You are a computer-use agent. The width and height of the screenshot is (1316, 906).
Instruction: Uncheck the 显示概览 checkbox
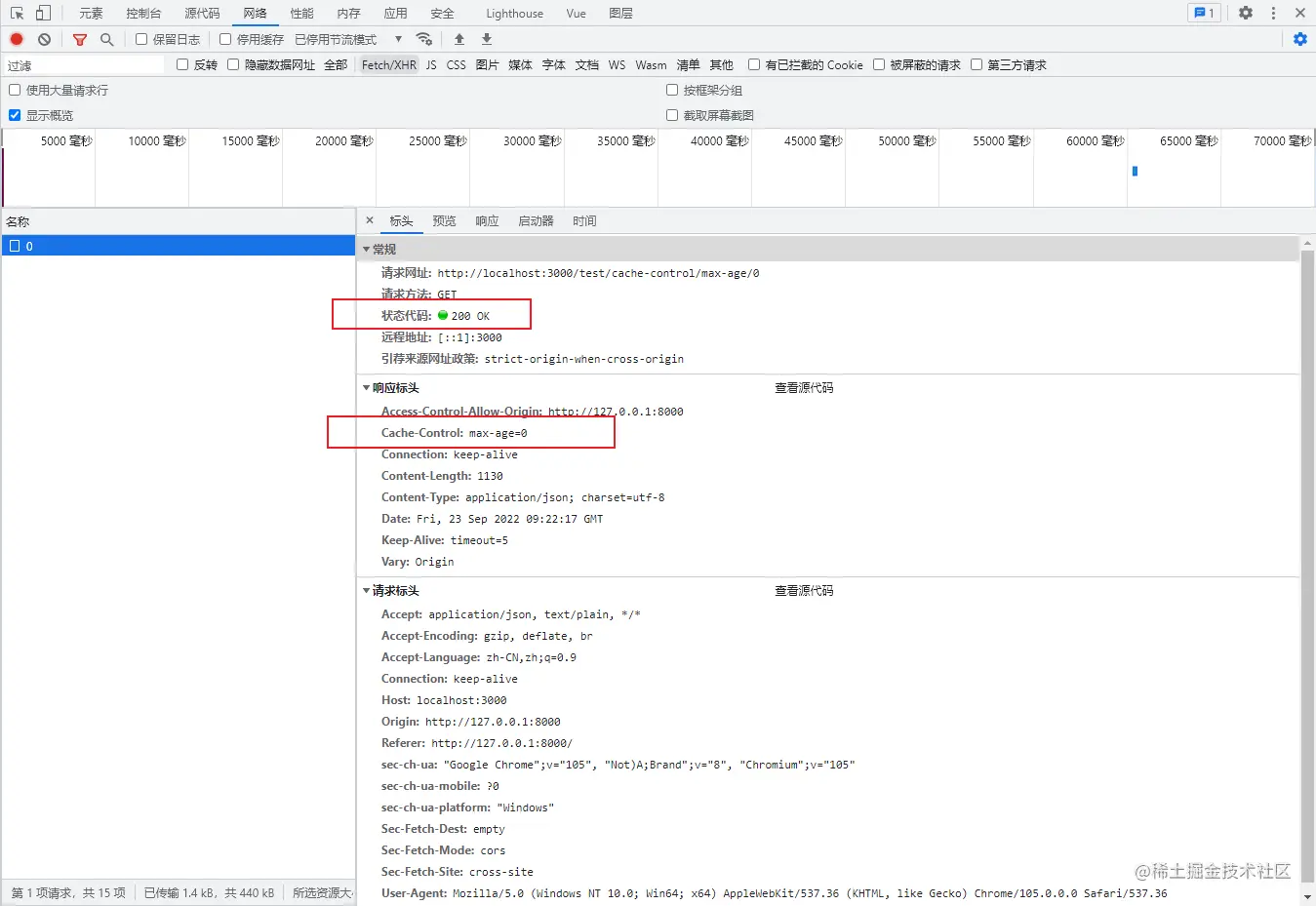(x=15, y=115)
